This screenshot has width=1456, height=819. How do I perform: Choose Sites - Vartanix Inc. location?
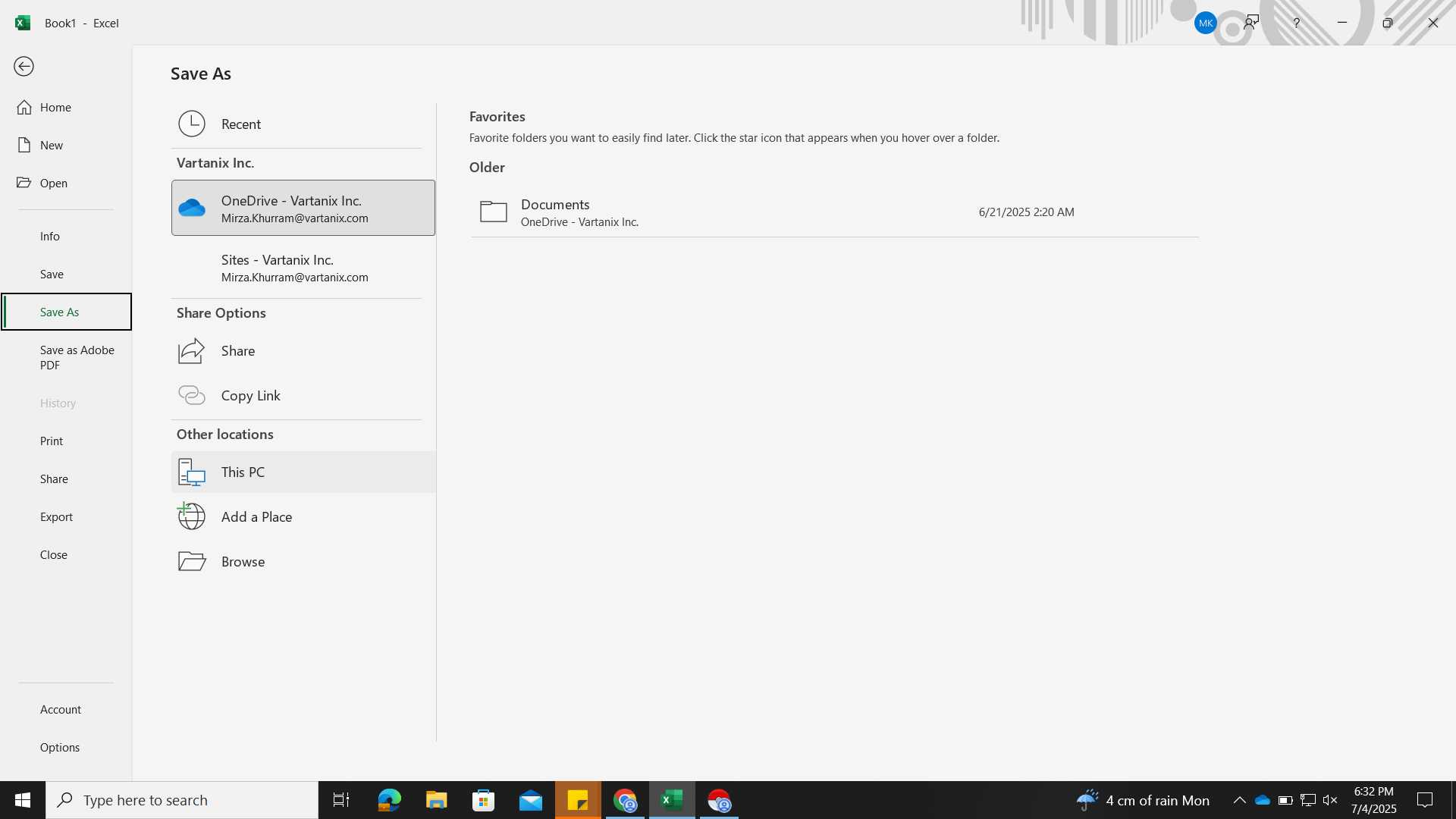click(x=303, y=268)
